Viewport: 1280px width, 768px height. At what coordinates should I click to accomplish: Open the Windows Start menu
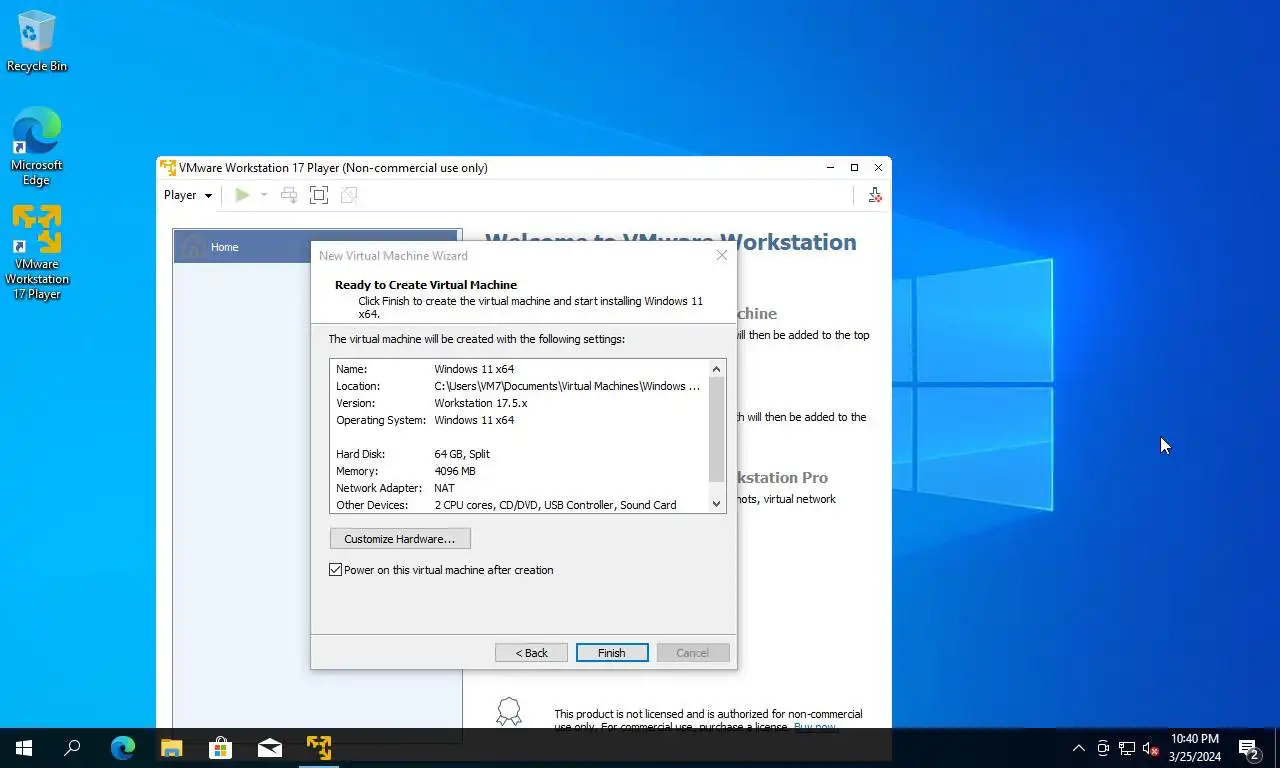tap(24, 748)
